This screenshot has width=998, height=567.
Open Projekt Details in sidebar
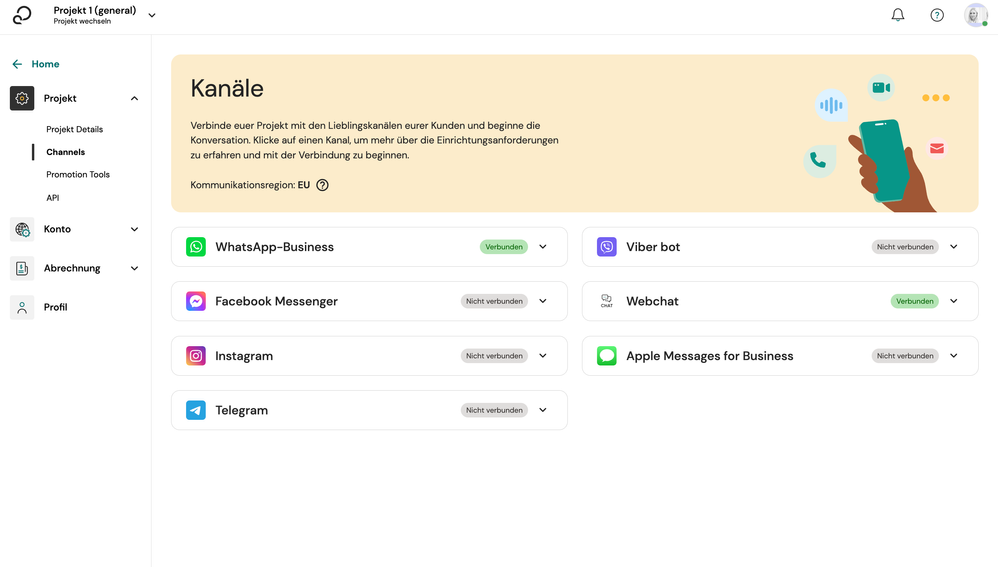tap(74, 129)
